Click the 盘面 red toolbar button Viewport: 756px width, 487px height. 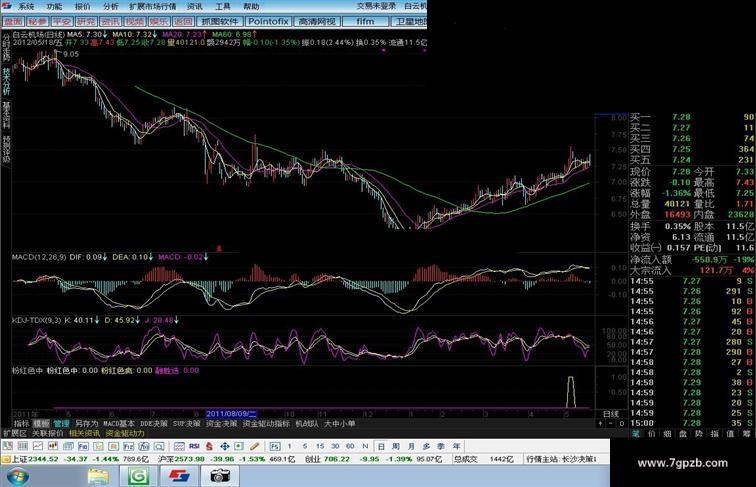13,21
